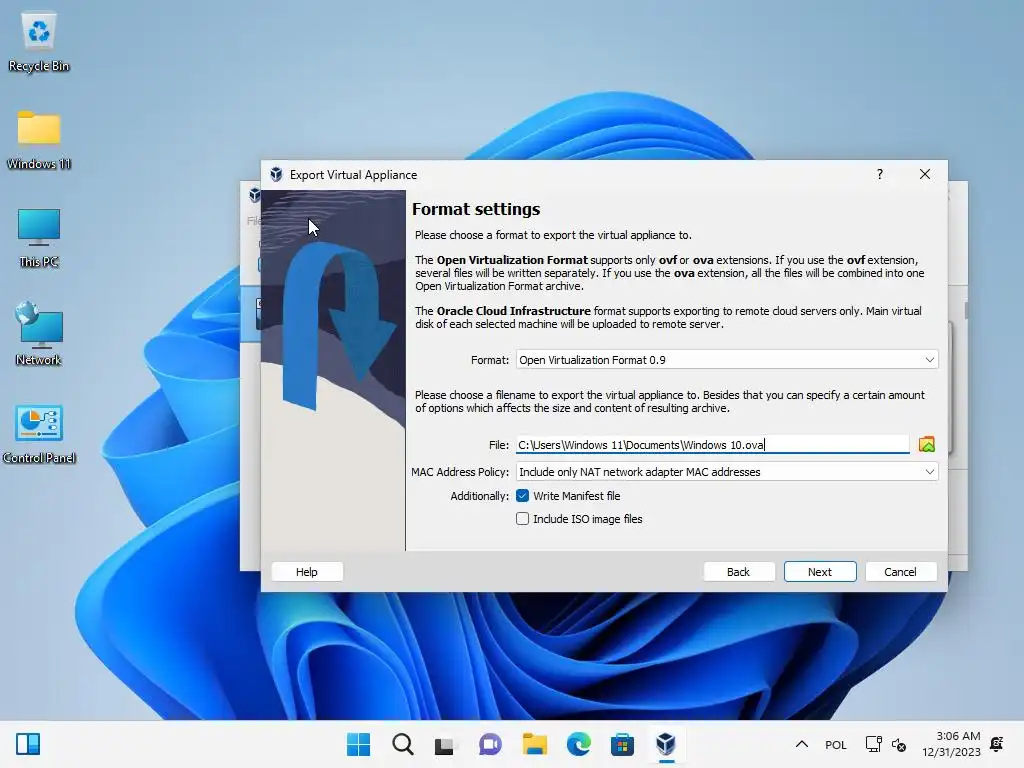This screenshot has height=768, width=1024.
Task: Click into the File path field
Action: coord(712,445)
